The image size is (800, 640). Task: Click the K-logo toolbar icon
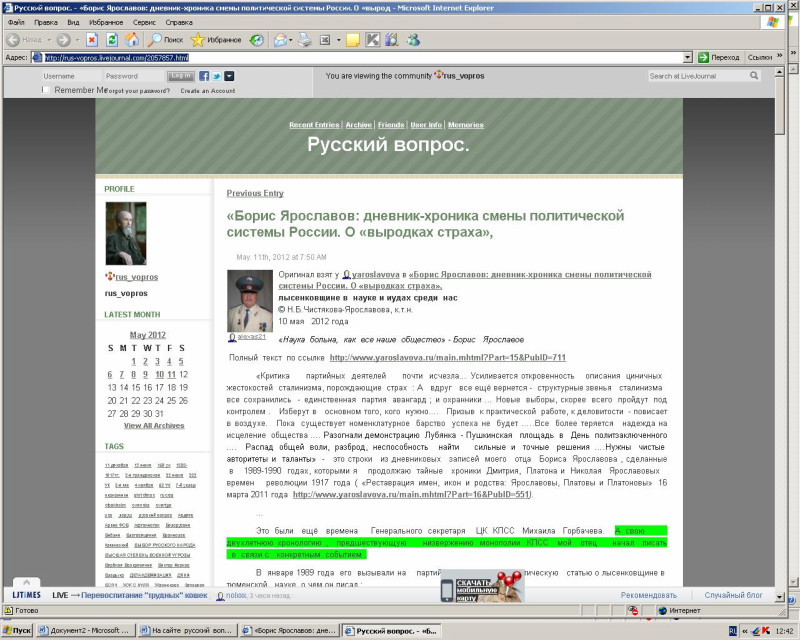372,40
